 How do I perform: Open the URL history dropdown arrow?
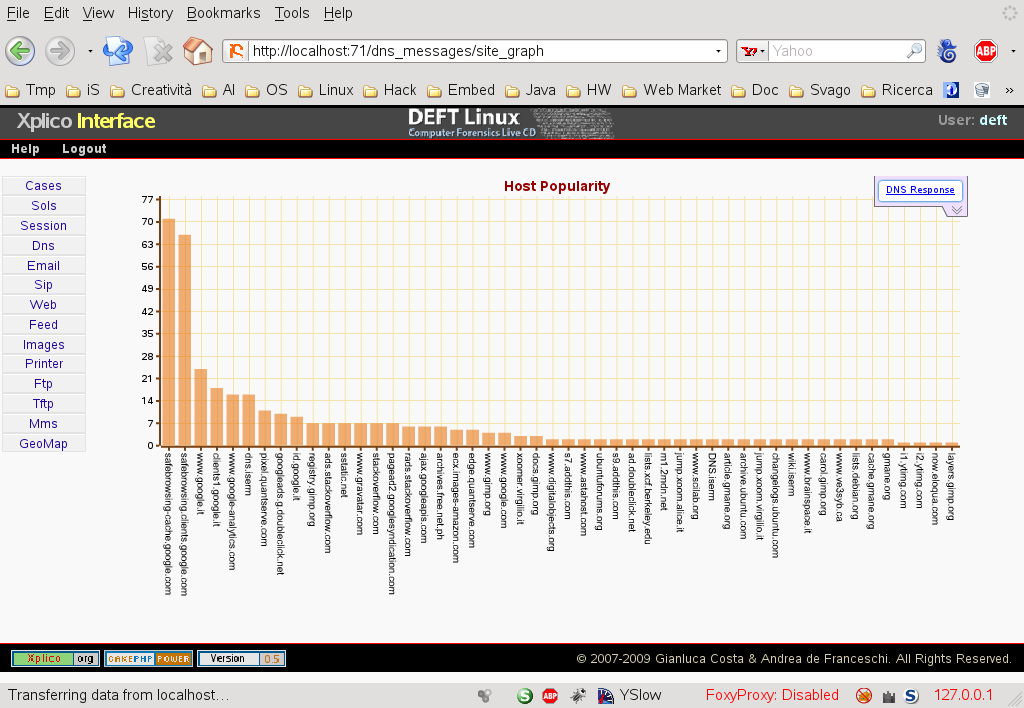point(719,51)
